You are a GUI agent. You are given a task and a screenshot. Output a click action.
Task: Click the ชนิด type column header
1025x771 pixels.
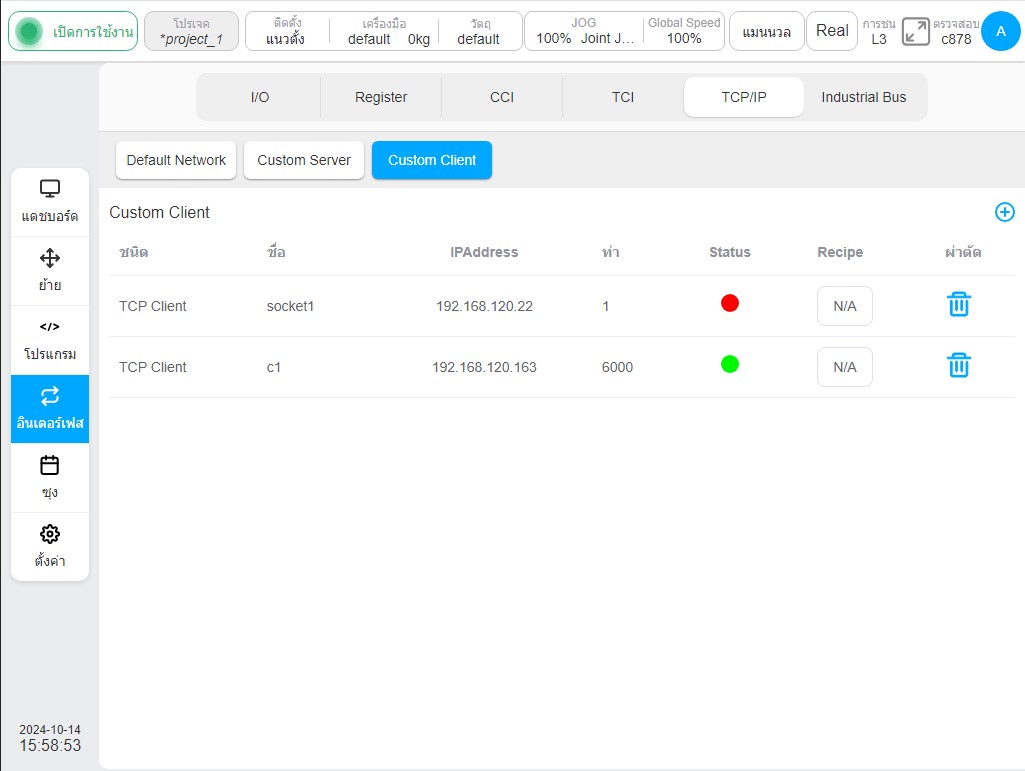point(133,252)
